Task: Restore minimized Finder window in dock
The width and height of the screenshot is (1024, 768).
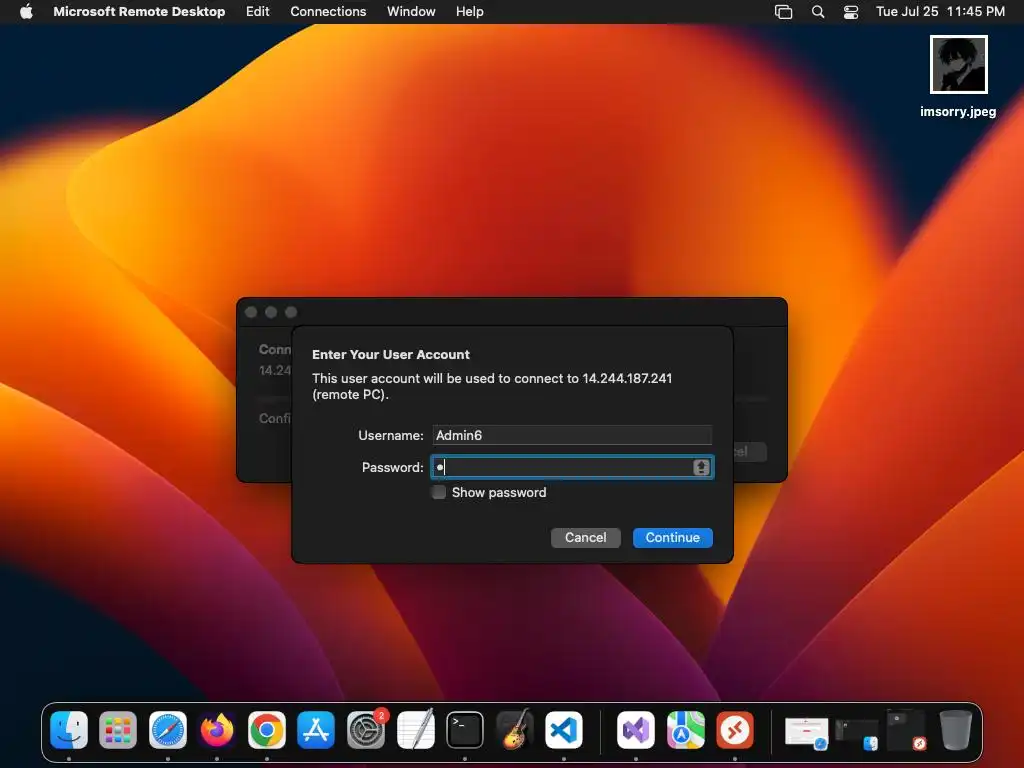Action: (857, 734)
